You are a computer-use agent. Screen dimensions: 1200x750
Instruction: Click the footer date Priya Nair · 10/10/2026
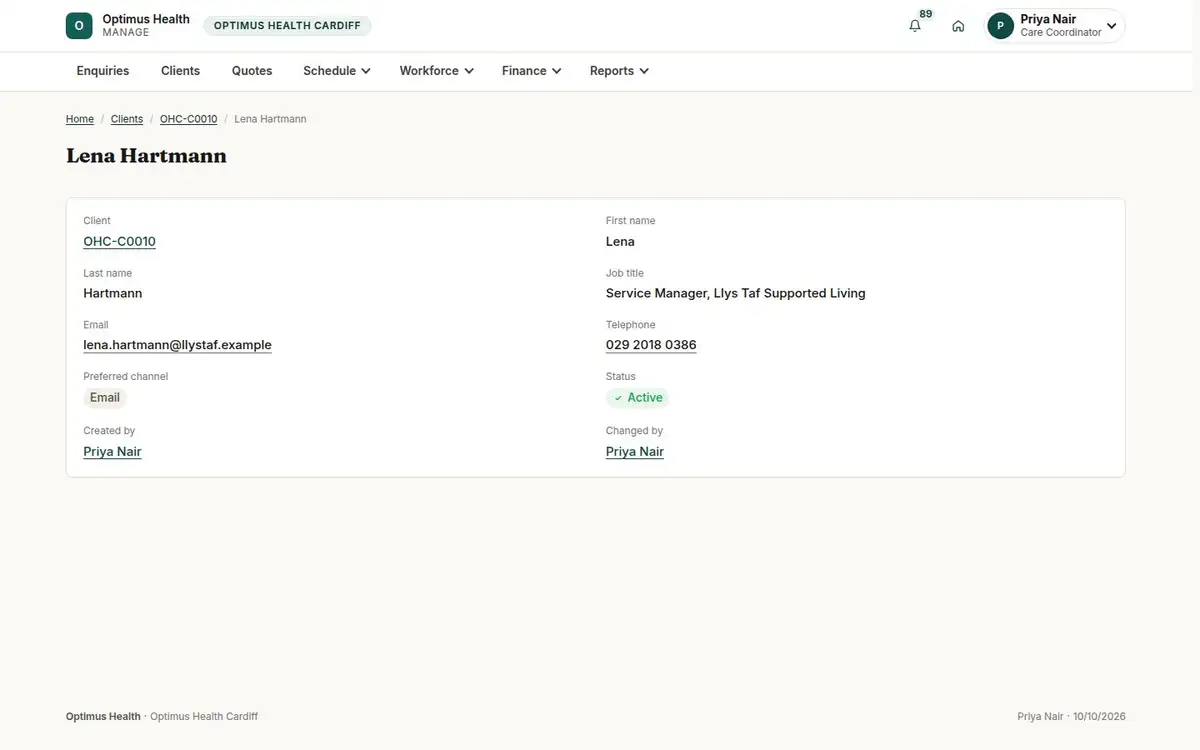click(1071, 717)
